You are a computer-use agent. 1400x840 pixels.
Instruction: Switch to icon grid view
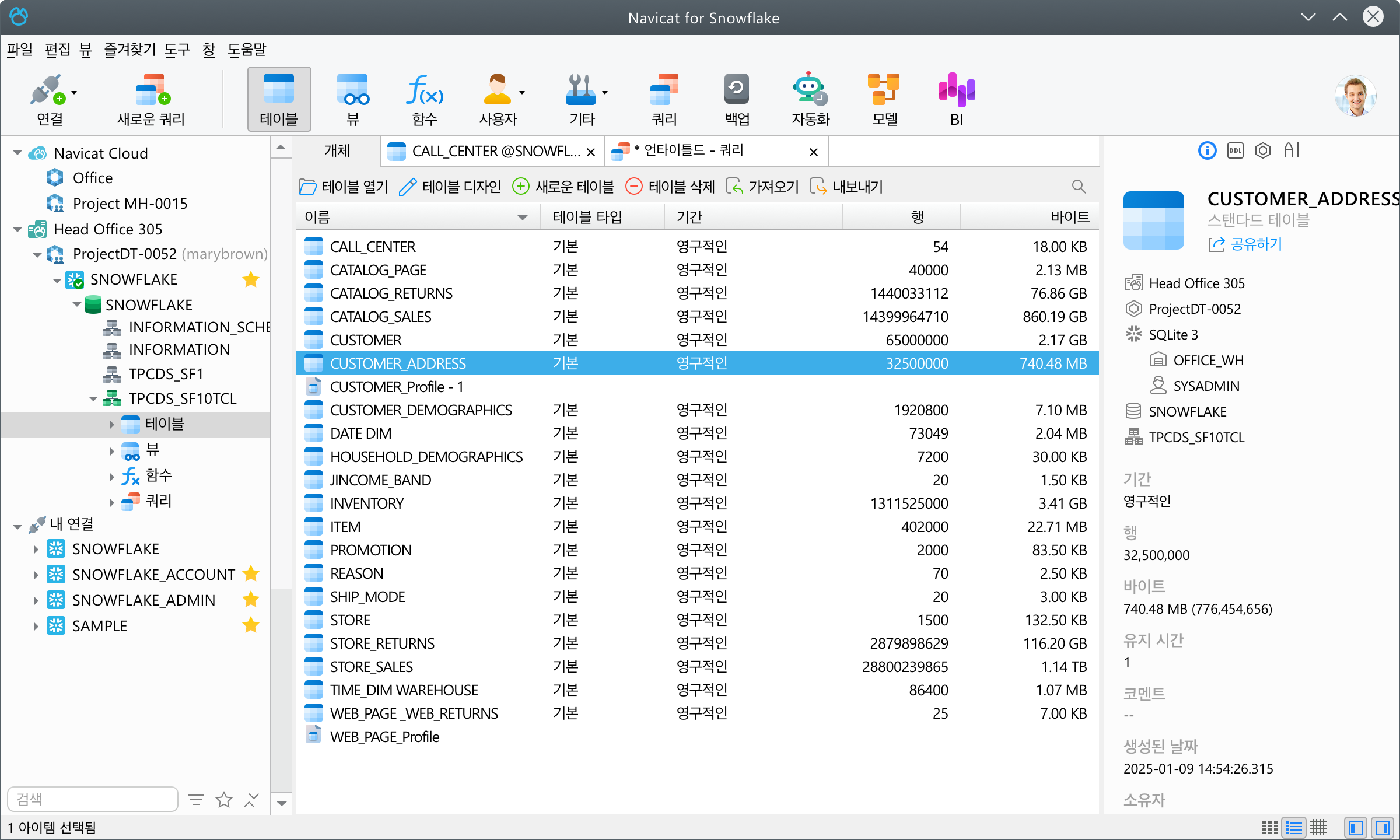click(x=1269, y=827)
